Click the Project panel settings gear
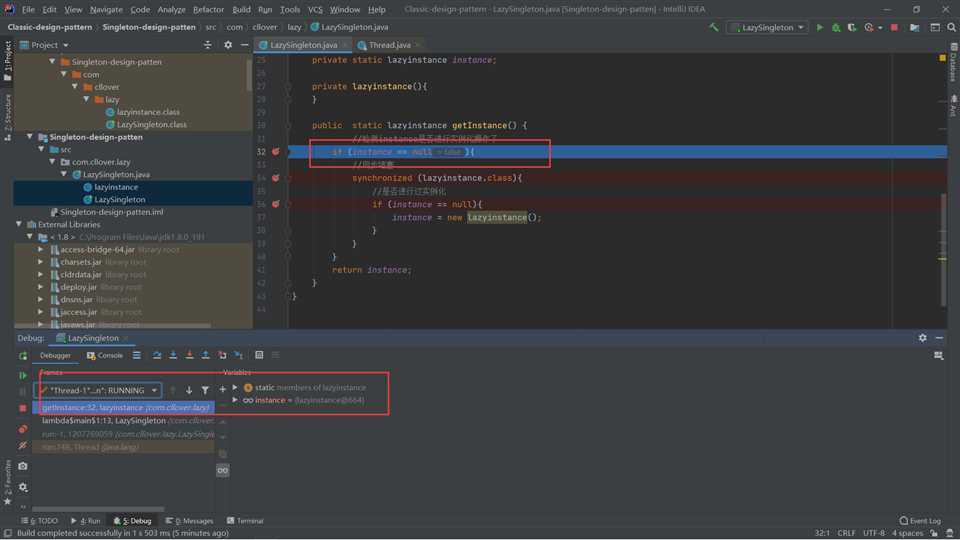960x540 pixels. click(228, 45)
